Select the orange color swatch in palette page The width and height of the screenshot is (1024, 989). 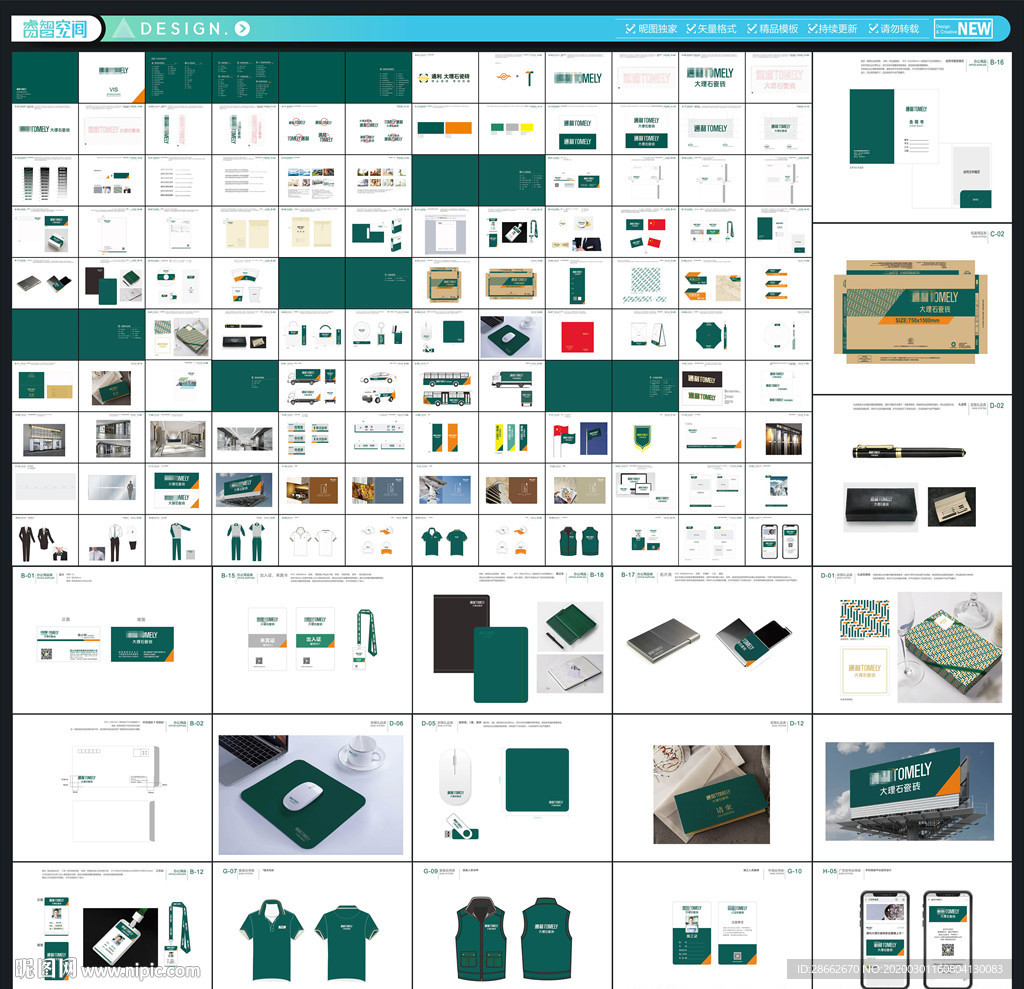click(x=458, y=128)
